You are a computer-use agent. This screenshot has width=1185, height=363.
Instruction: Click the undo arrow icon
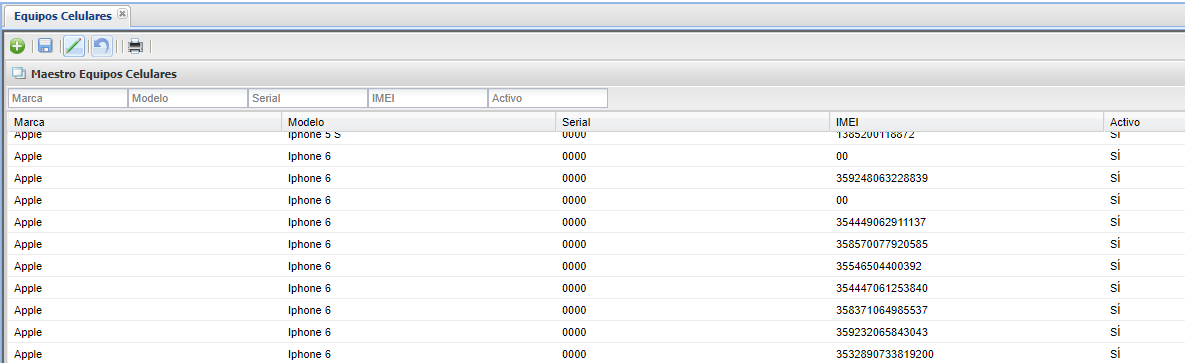(x=101, y=46)
